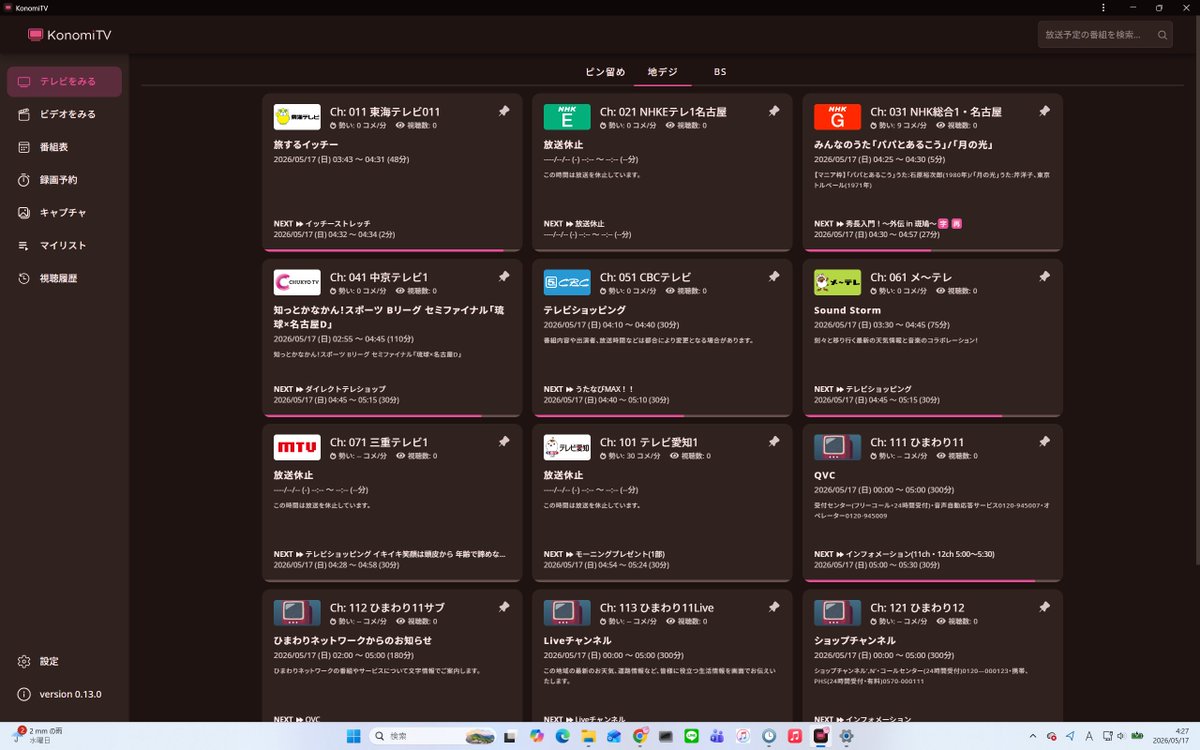Open Google Chrome from the taskbar
This screenshot has width=1200, height=750.
click(x=640, y=735)
